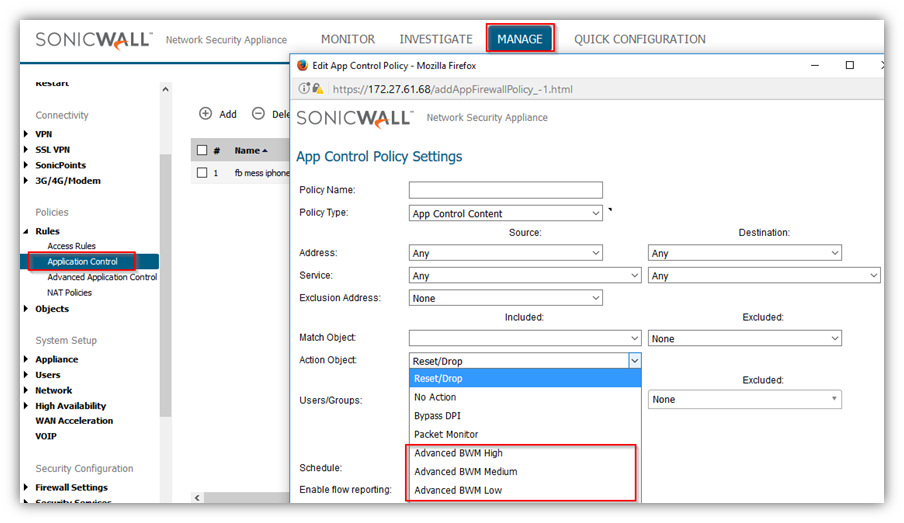Viewport: 904px width, 523px height.
Task: Open the Policy Type dropdown
Action: (x=506, y=213)
